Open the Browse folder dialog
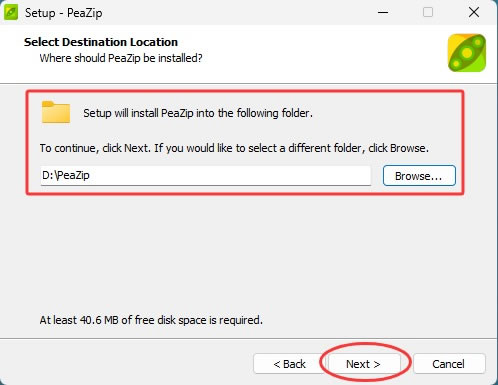 [419, 176]
